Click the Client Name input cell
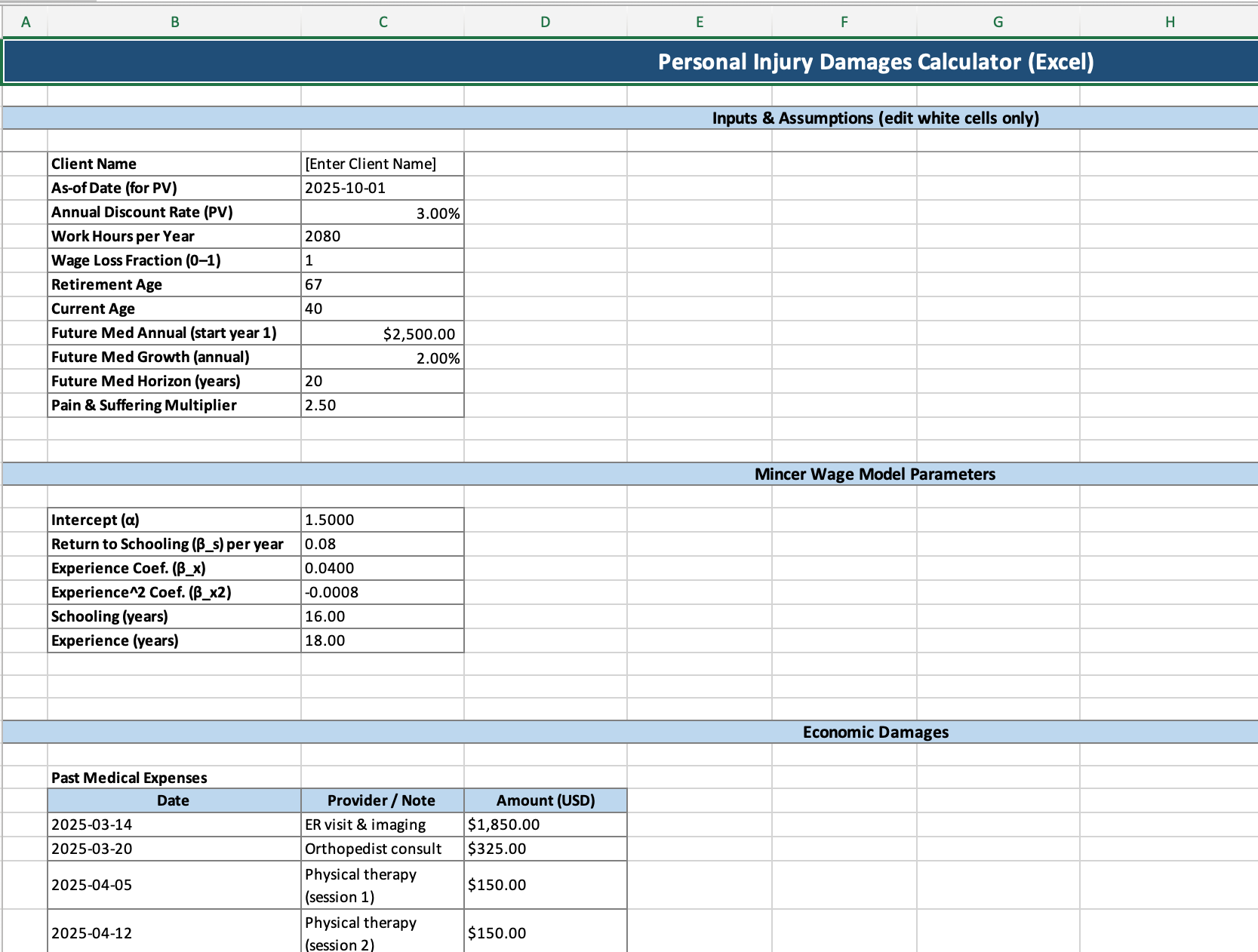 point(382,164)
